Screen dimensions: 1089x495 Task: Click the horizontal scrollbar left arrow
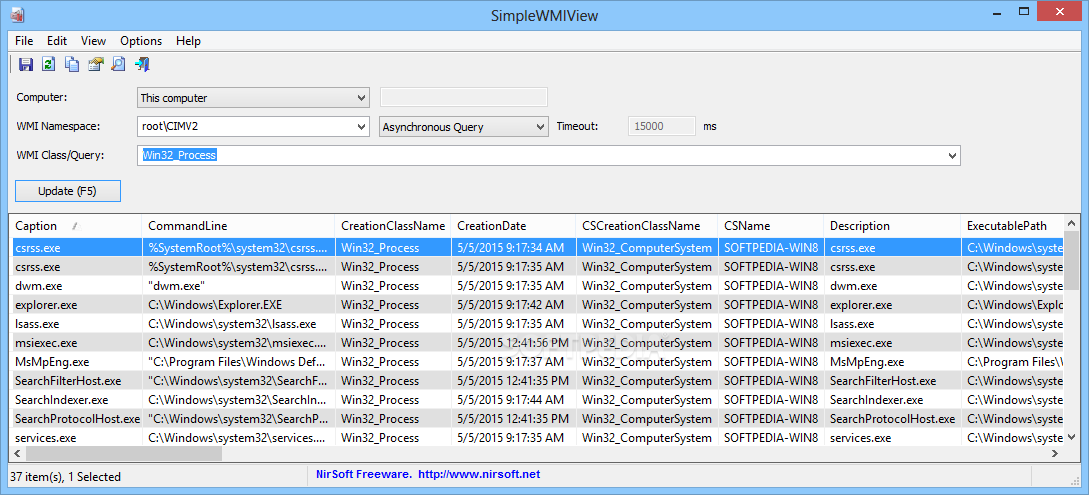point(17,453)
